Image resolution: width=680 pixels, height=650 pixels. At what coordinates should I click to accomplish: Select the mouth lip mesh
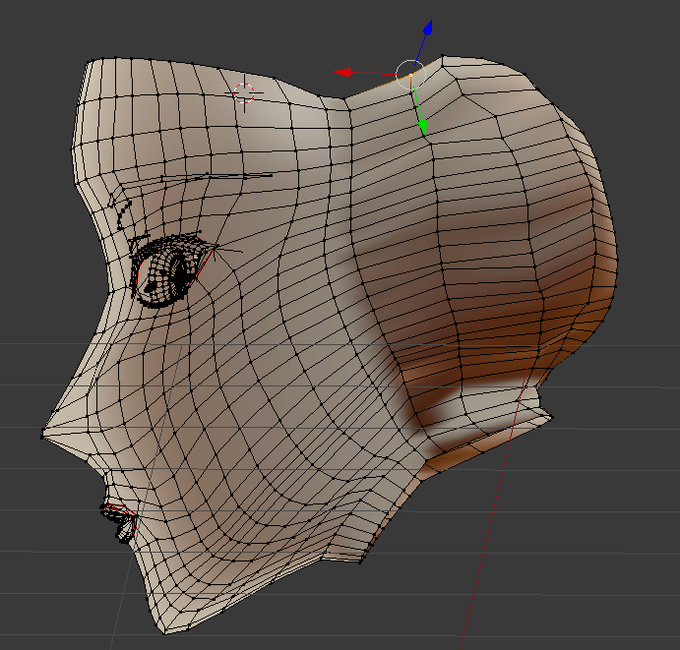coord(120,522)
